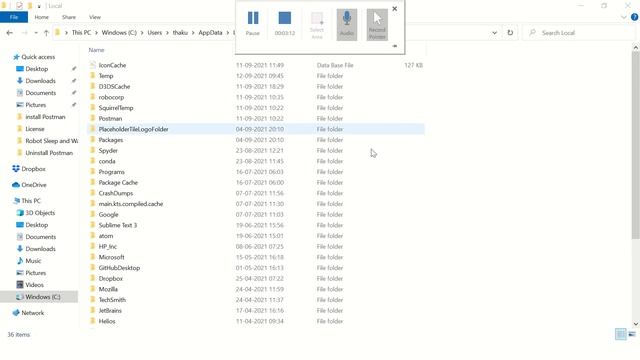Open pinned Downloads under Quick access
This screenshot has width=640, height=360.
pyautogui.click(x=40, y=81)
